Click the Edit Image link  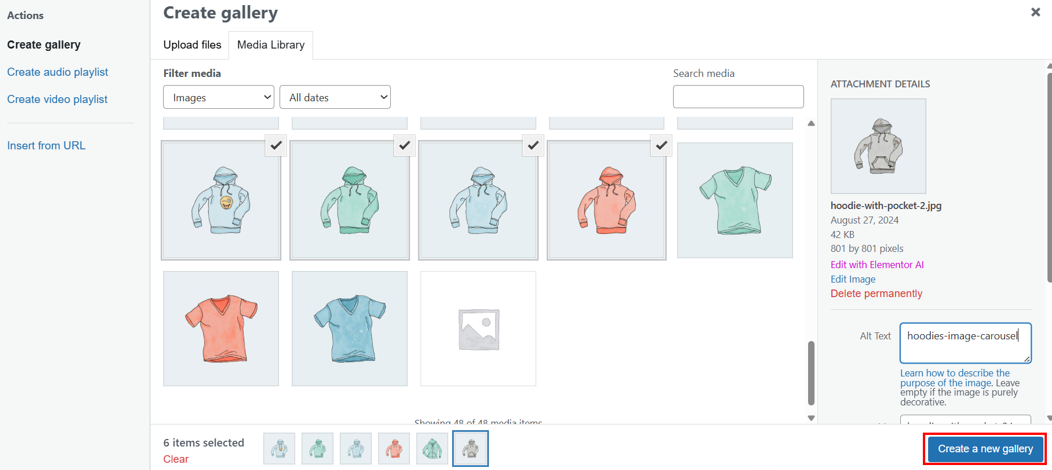click(x=853, y=279)
